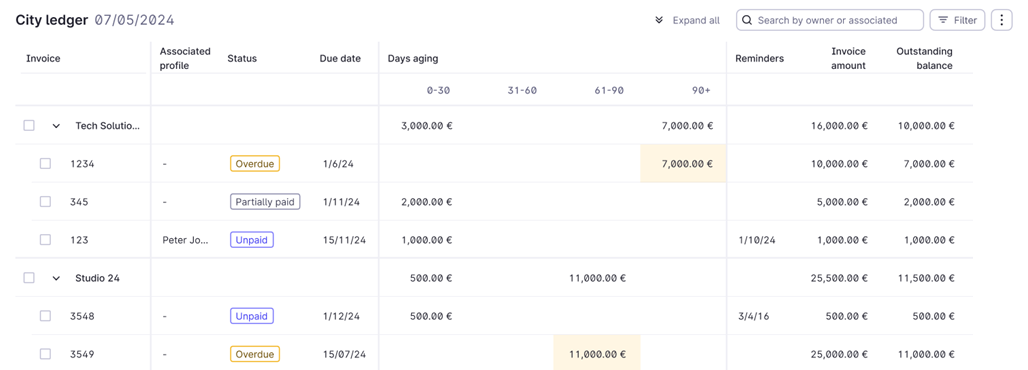This screenshot has height=370, width=1028.
Task: Open the three-dot more options menu
Action: click(x=1001, y=20)
